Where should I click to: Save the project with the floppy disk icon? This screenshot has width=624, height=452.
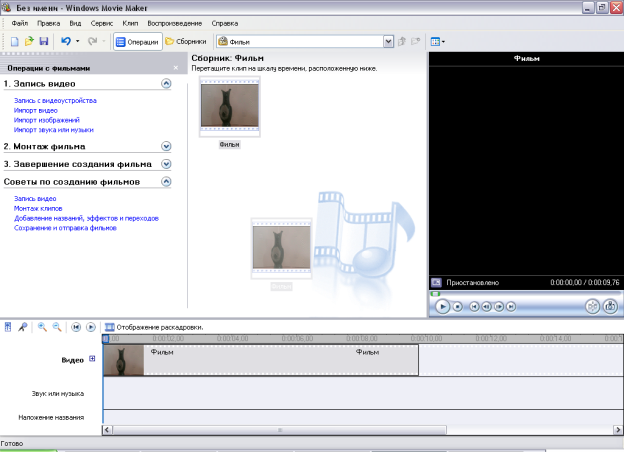tap(44, 41)
